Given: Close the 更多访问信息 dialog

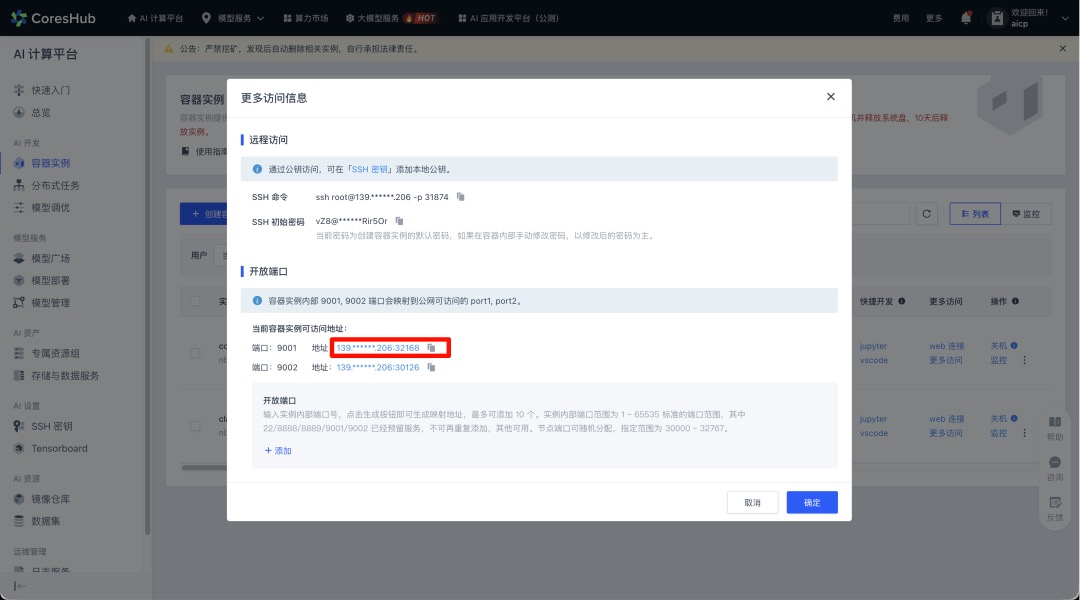Looking at the screenshot, I should (830, 97).
